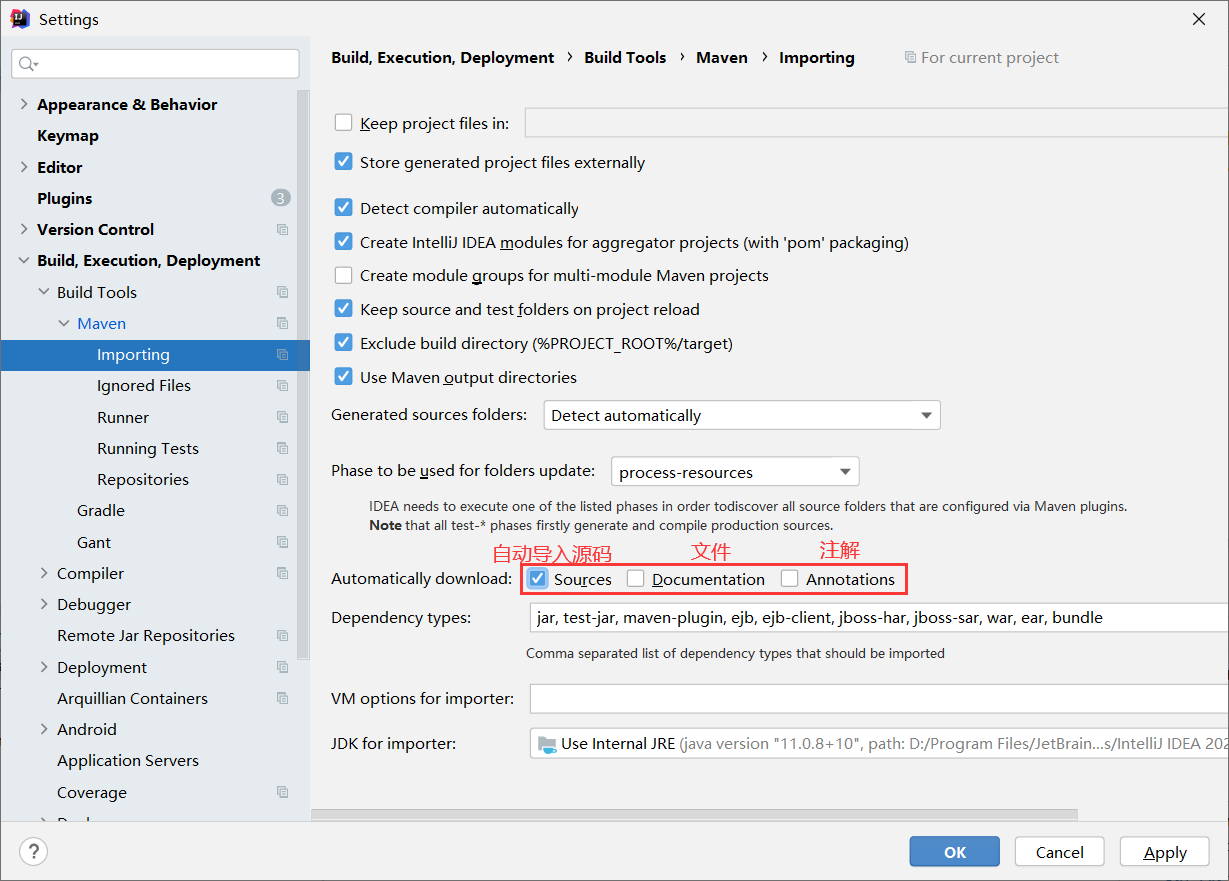
Task: Toggle Use Maven output directories checkbox
Action: pyautogui.click(x=343, y=377)
